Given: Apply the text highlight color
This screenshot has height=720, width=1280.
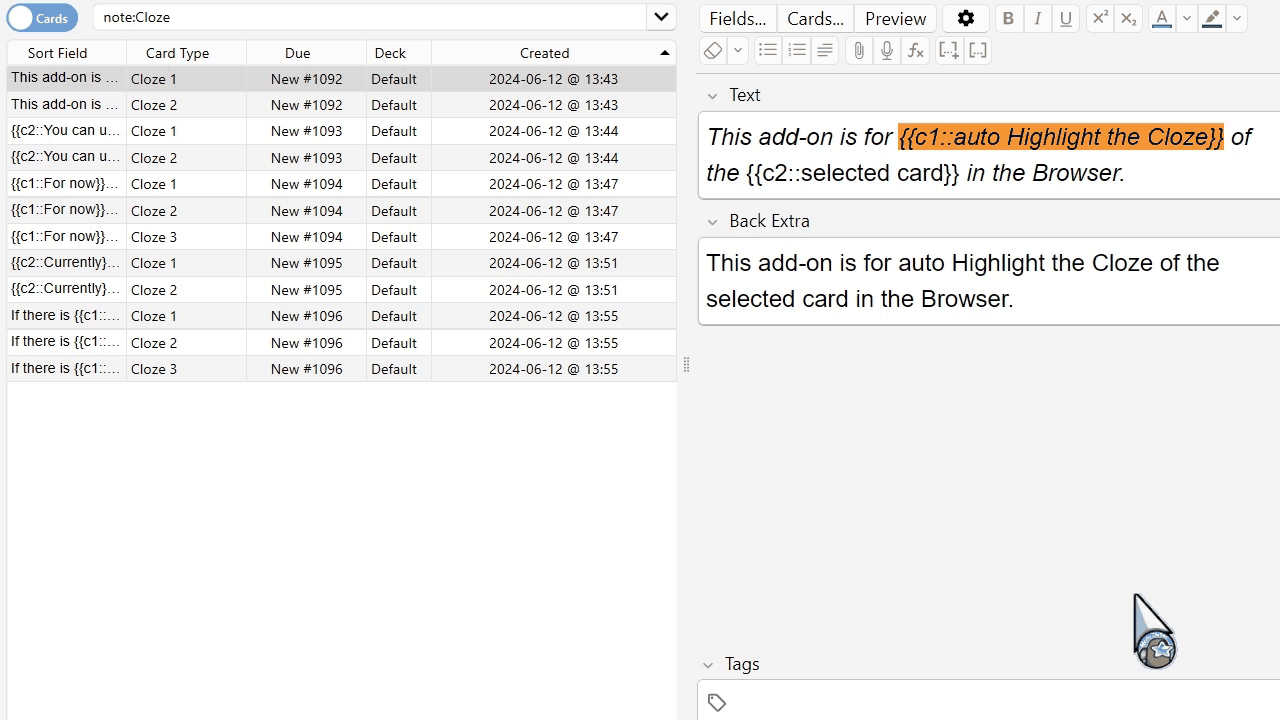Looking at the screenshot, I should (x=1211, y=18).
